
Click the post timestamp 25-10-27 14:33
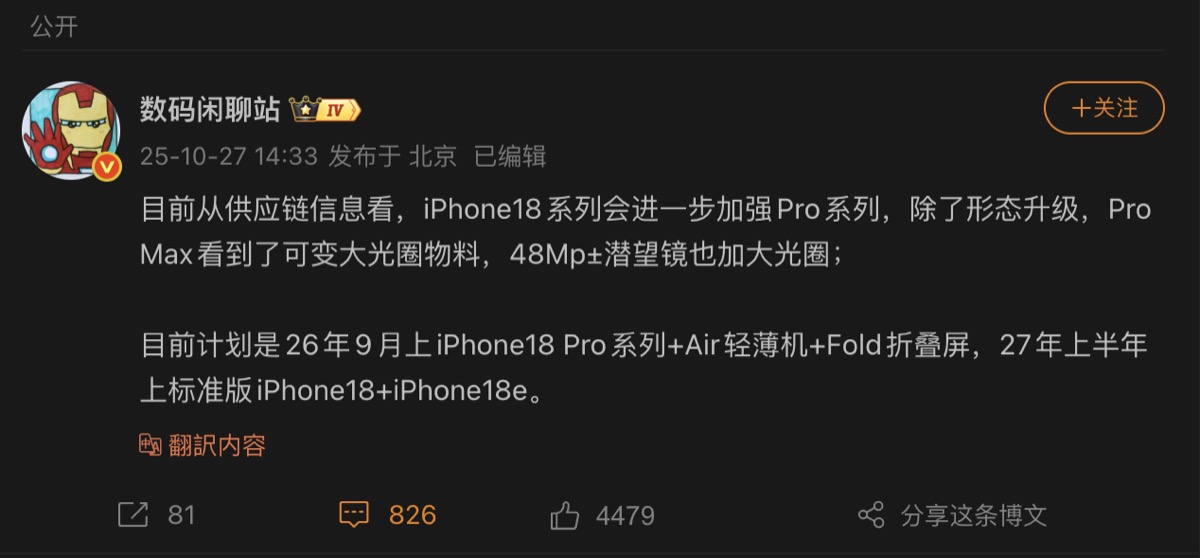click(x=228, y=156)
